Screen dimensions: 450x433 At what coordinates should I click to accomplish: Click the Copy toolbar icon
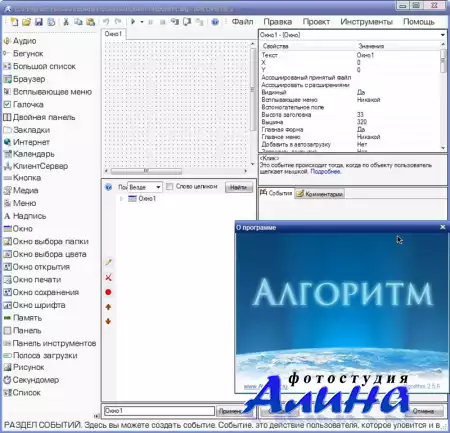78,22
